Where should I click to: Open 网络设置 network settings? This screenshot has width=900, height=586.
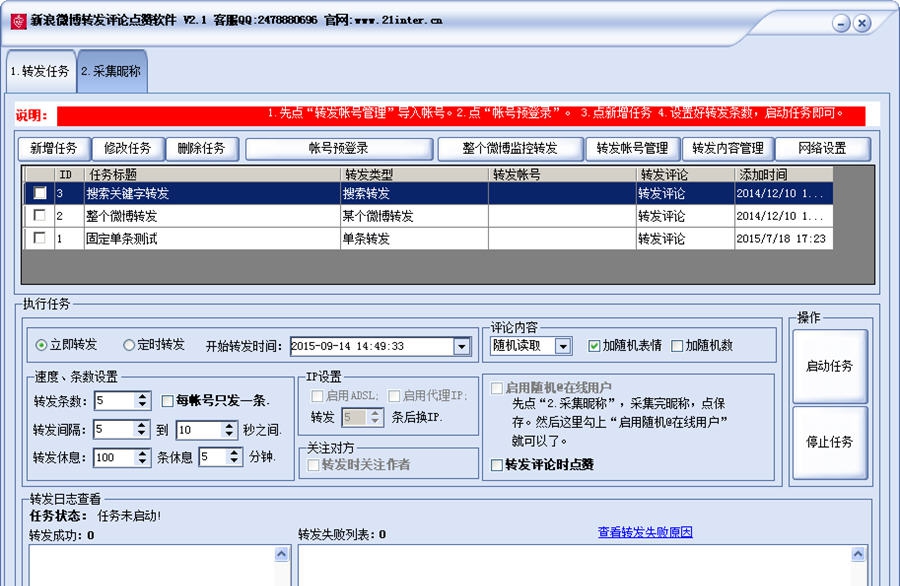click(x=822, y=148)
